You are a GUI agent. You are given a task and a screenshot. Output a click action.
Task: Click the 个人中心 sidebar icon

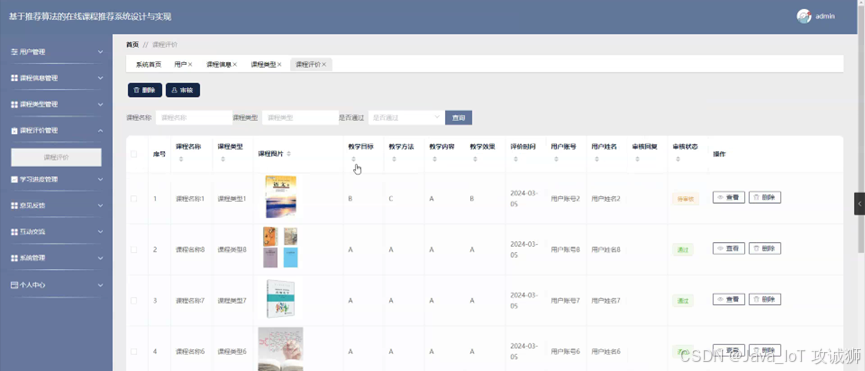(14, 285)
